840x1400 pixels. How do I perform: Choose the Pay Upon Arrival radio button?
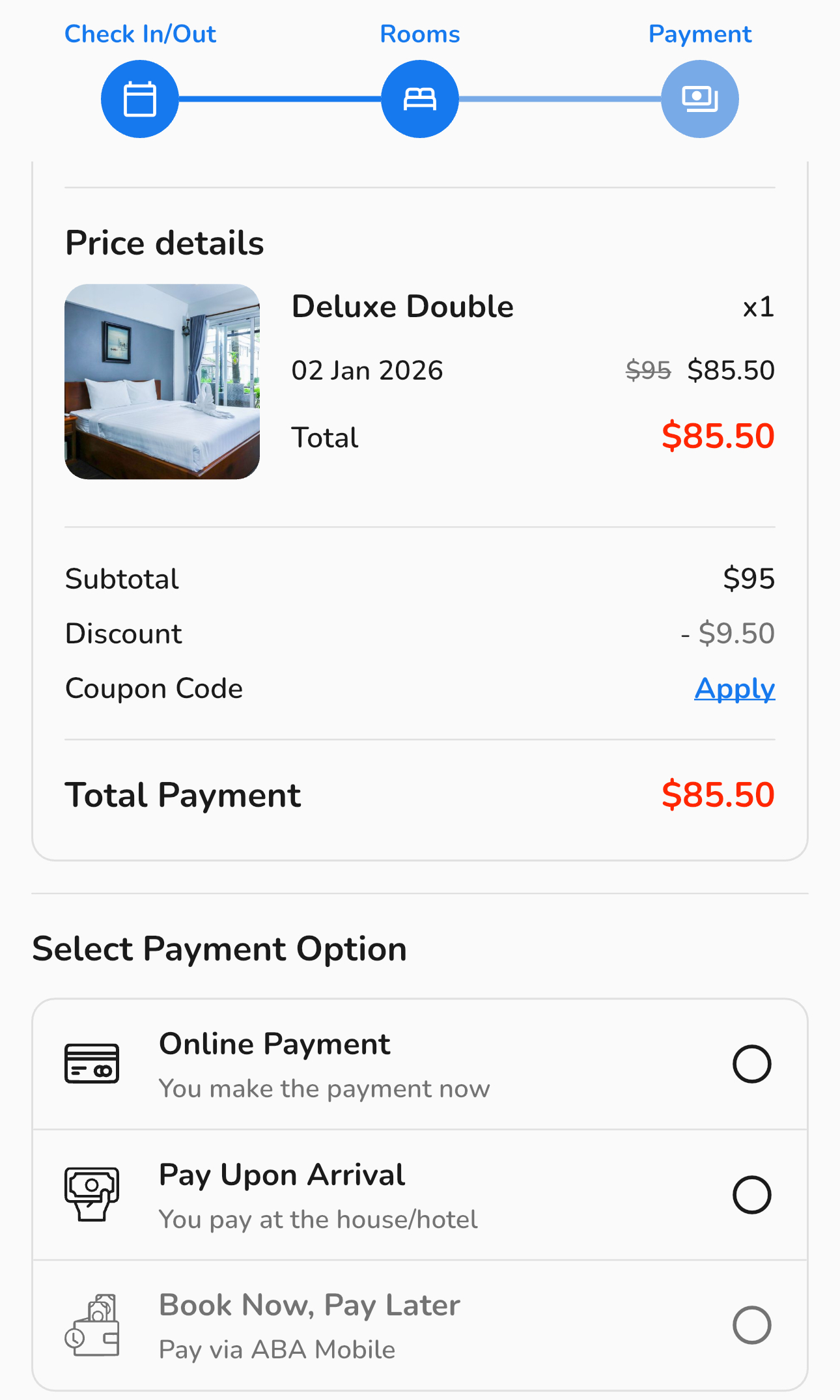(751, 1195)
